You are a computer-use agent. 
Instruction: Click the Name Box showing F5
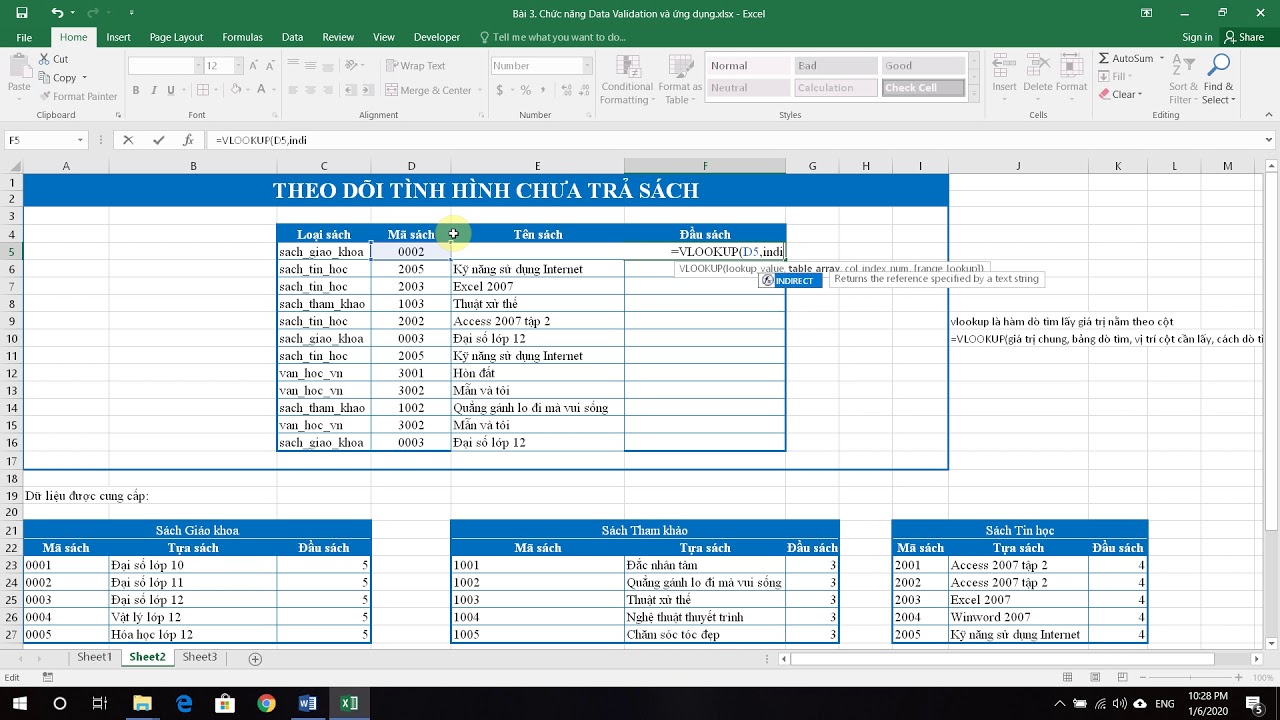point(45,140)
